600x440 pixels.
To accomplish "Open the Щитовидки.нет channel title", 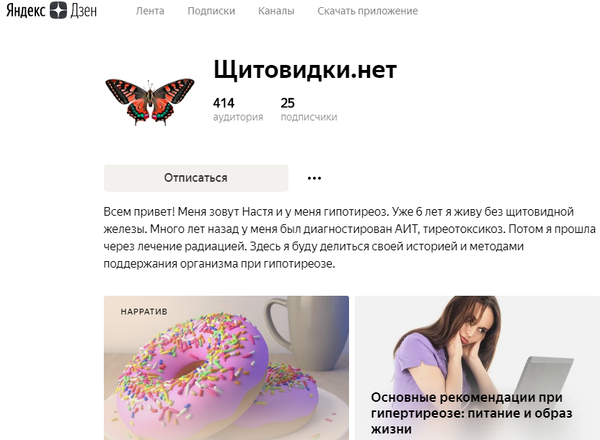I will click(305, 70).
